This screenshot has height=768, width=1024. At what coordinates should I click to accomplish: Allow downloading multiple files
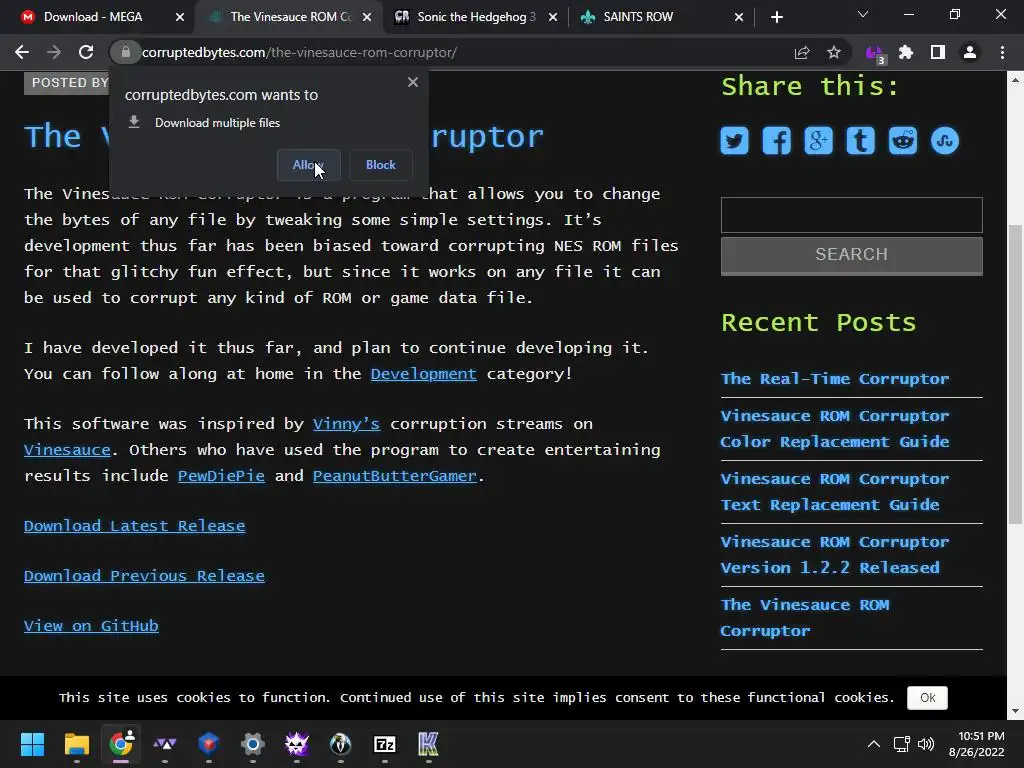pos(308,165)
